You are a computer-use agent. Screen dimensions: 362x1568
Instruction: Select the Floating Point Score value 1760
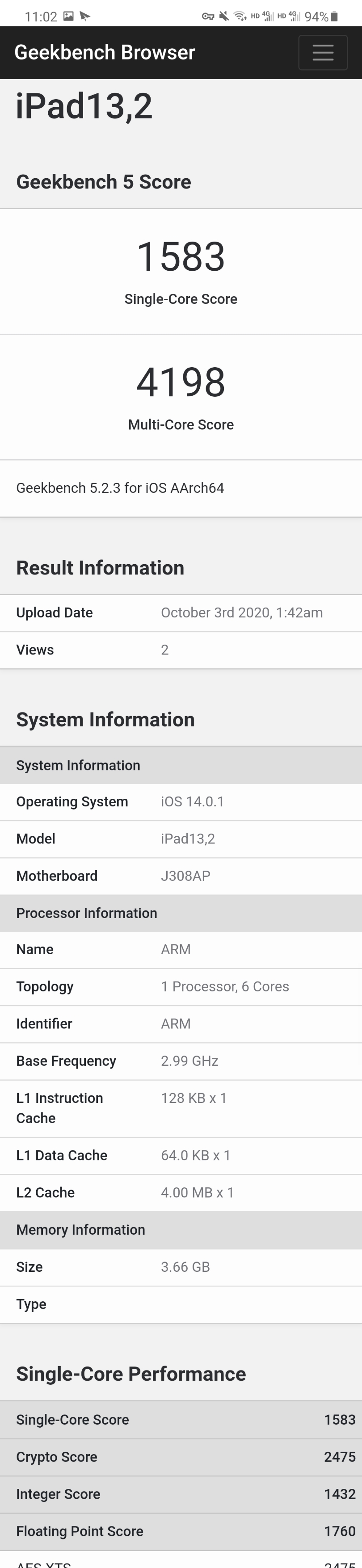(x=340, y=1531)
